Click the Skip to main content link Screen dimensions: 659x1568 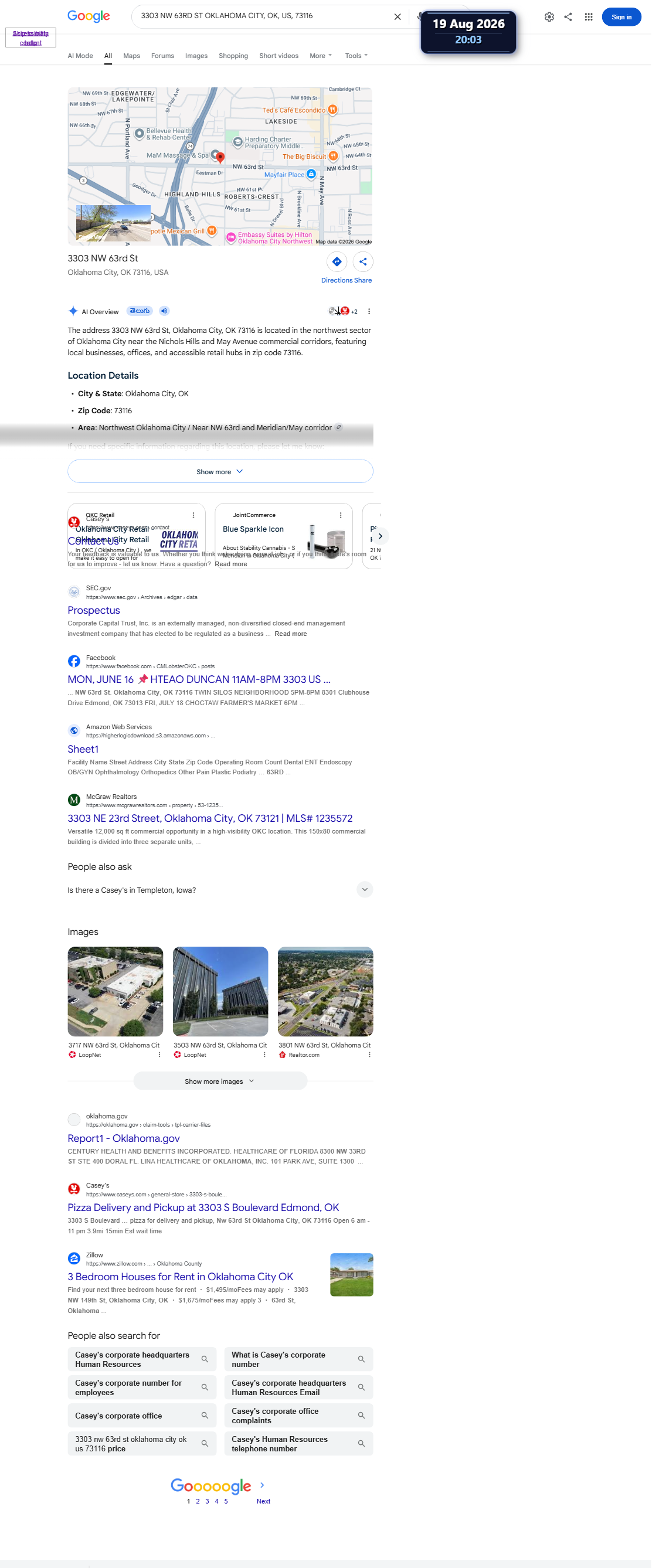coord(30,38)
